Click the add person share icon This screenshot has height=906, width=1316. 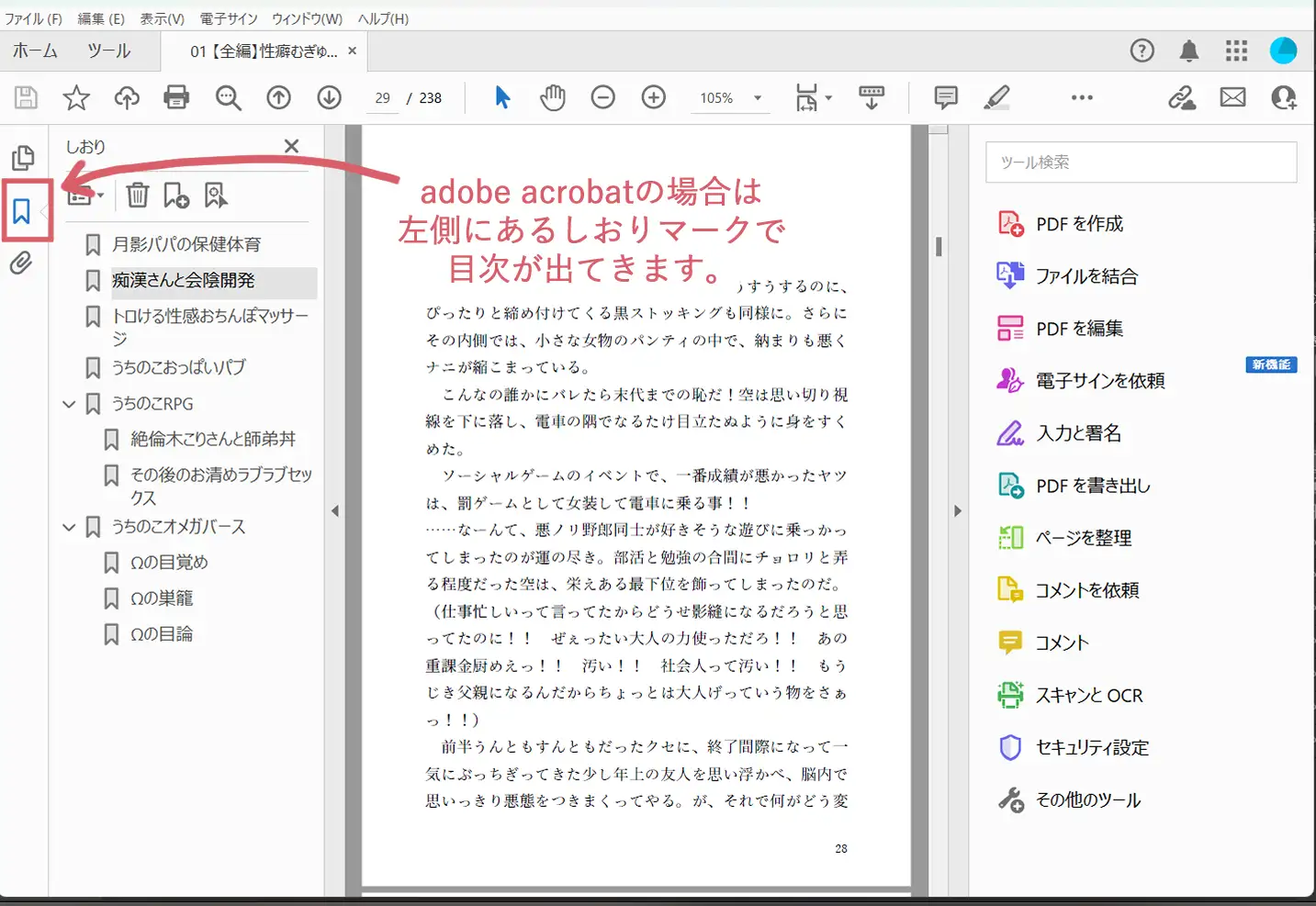[x=1284, y=97]
